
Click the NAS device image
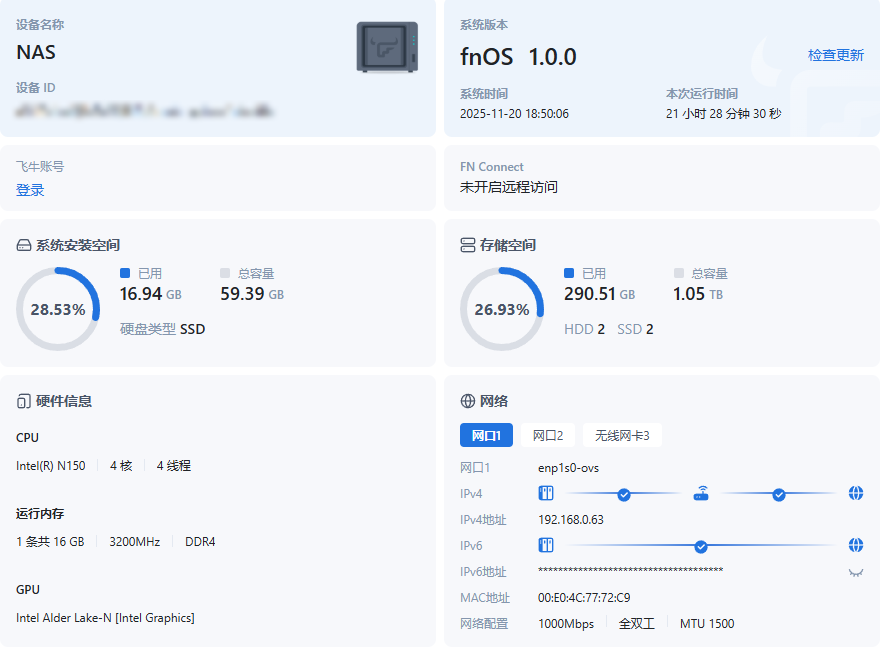[387, 47]
